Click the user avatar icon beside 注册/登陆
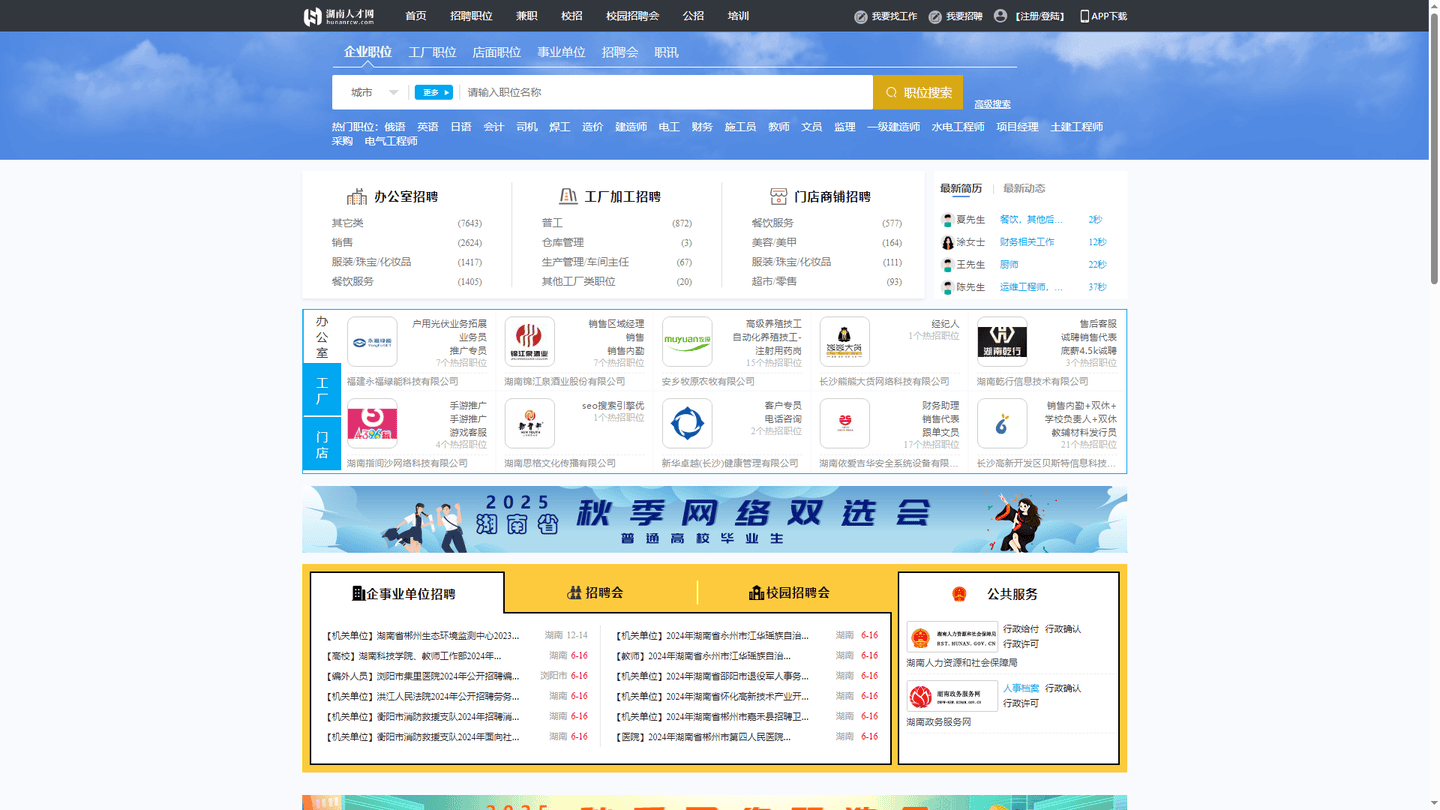 [x=1000, y=16]
